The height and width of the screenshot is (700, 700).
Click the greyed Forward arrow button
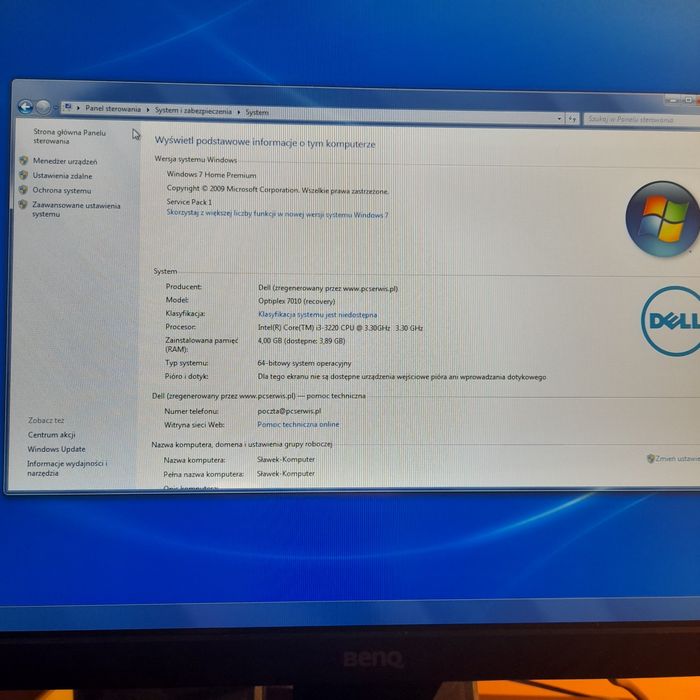[x=43, y=107]
